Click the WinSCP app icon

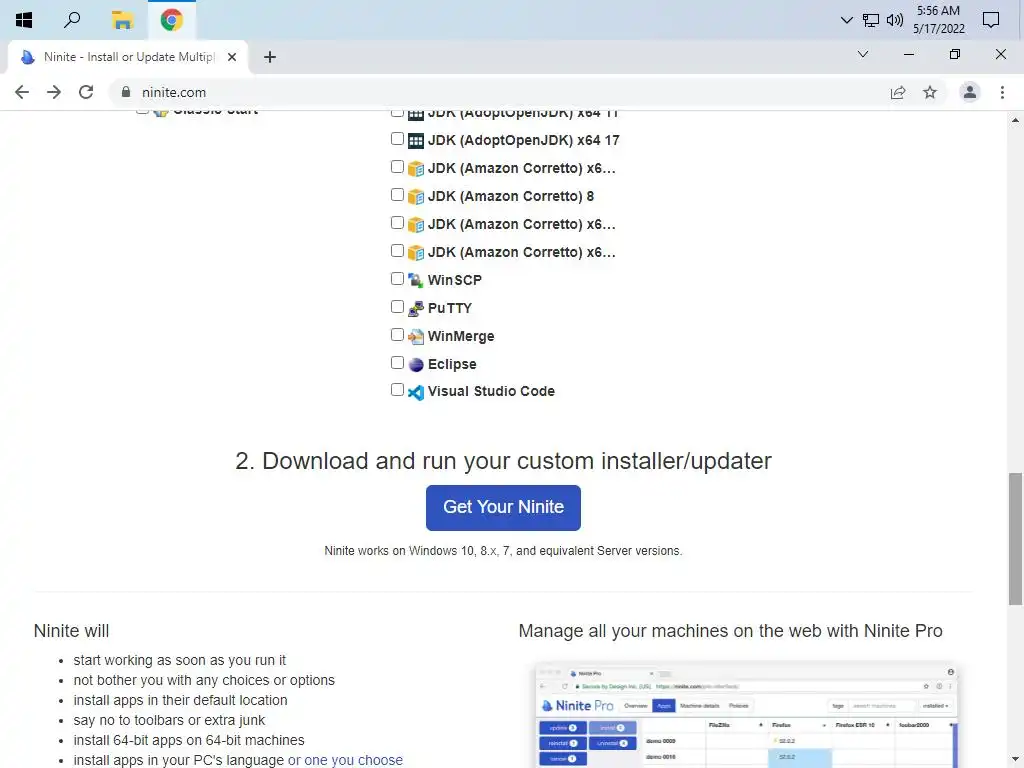416,280
